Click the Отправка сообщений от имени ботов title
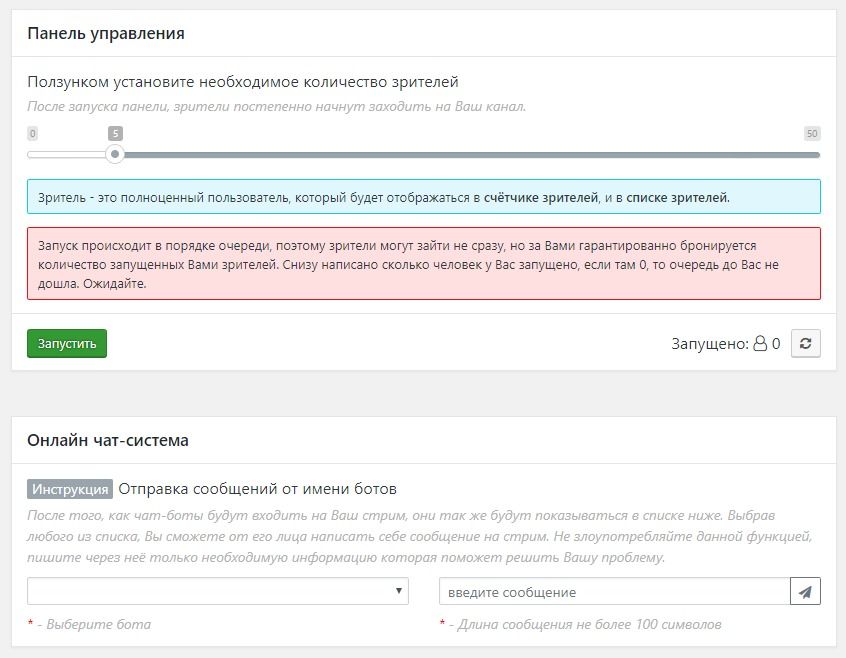846x658 pixels. 257,489
